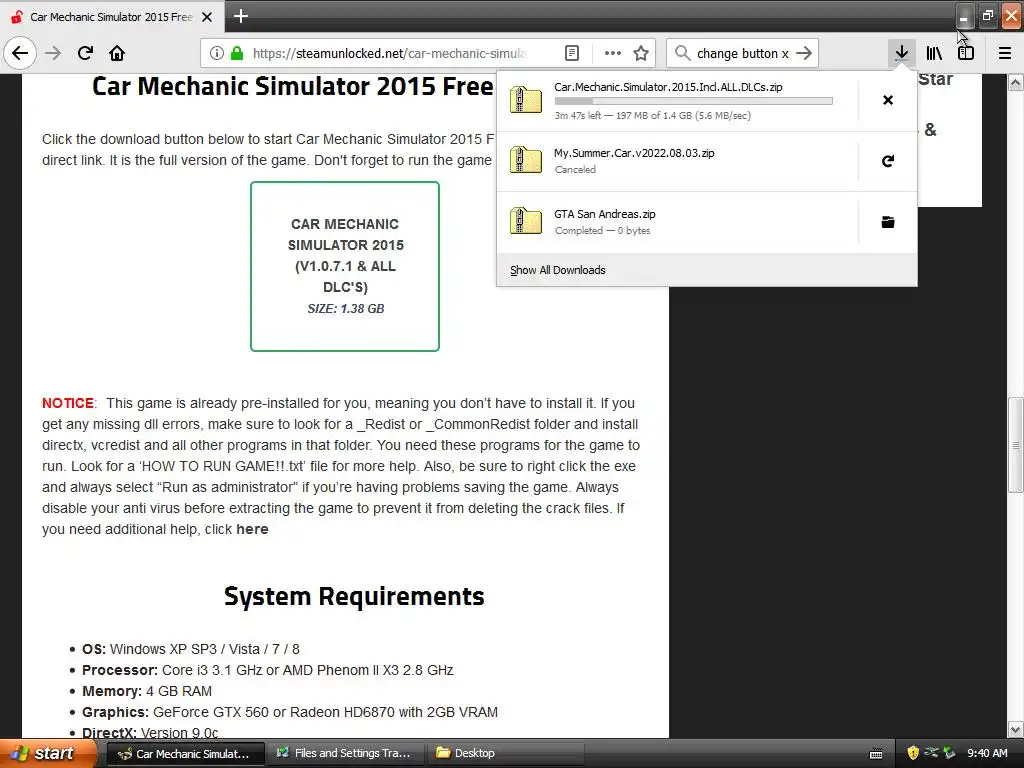Click Show All Downloads
The width and height of the screenshot is (1024, 768).
557,270
